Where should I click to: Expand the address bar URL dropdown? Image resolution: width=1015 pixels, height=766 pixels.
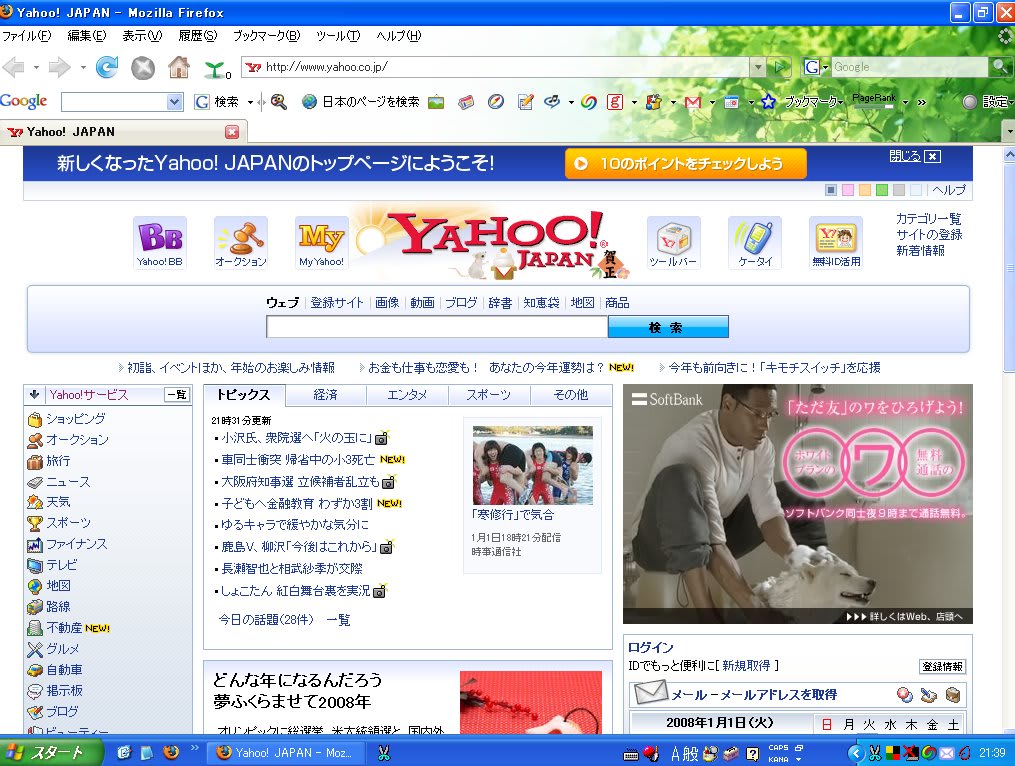(x=758, y=67)
